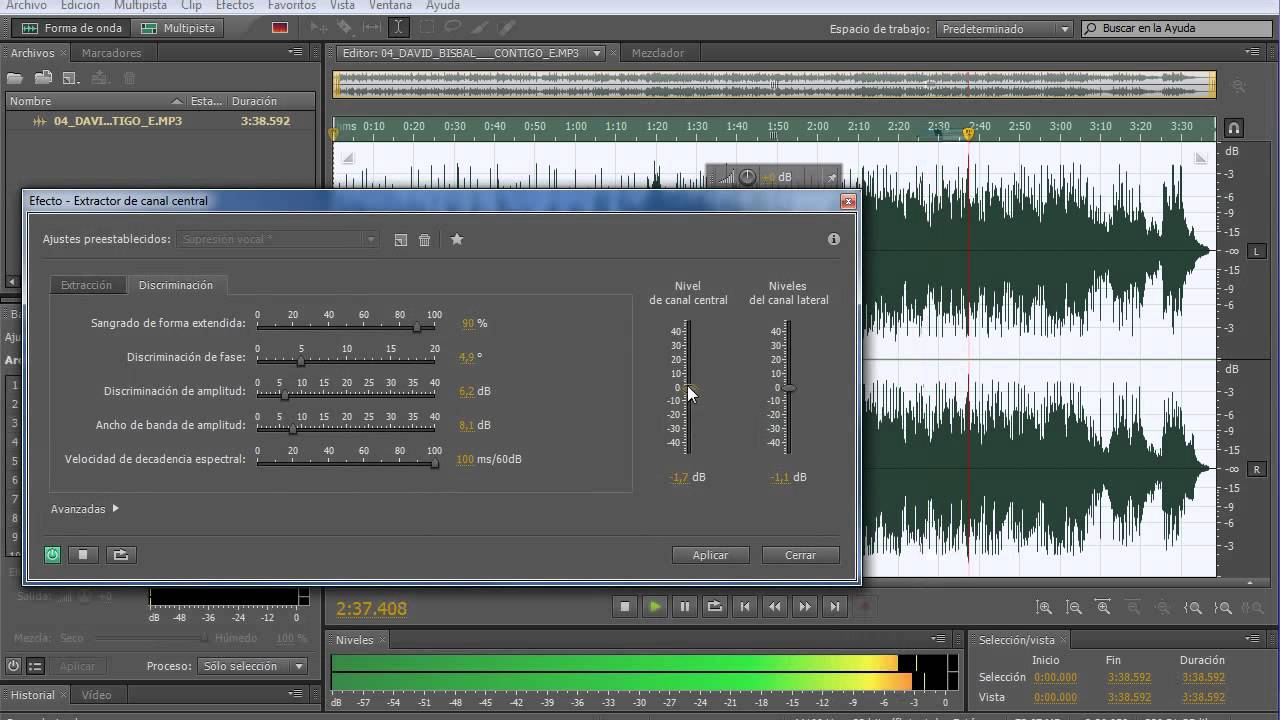Viewport: 1280px width, 720px height.
Task: Move playhead to next marker
Action: (835, 606)
